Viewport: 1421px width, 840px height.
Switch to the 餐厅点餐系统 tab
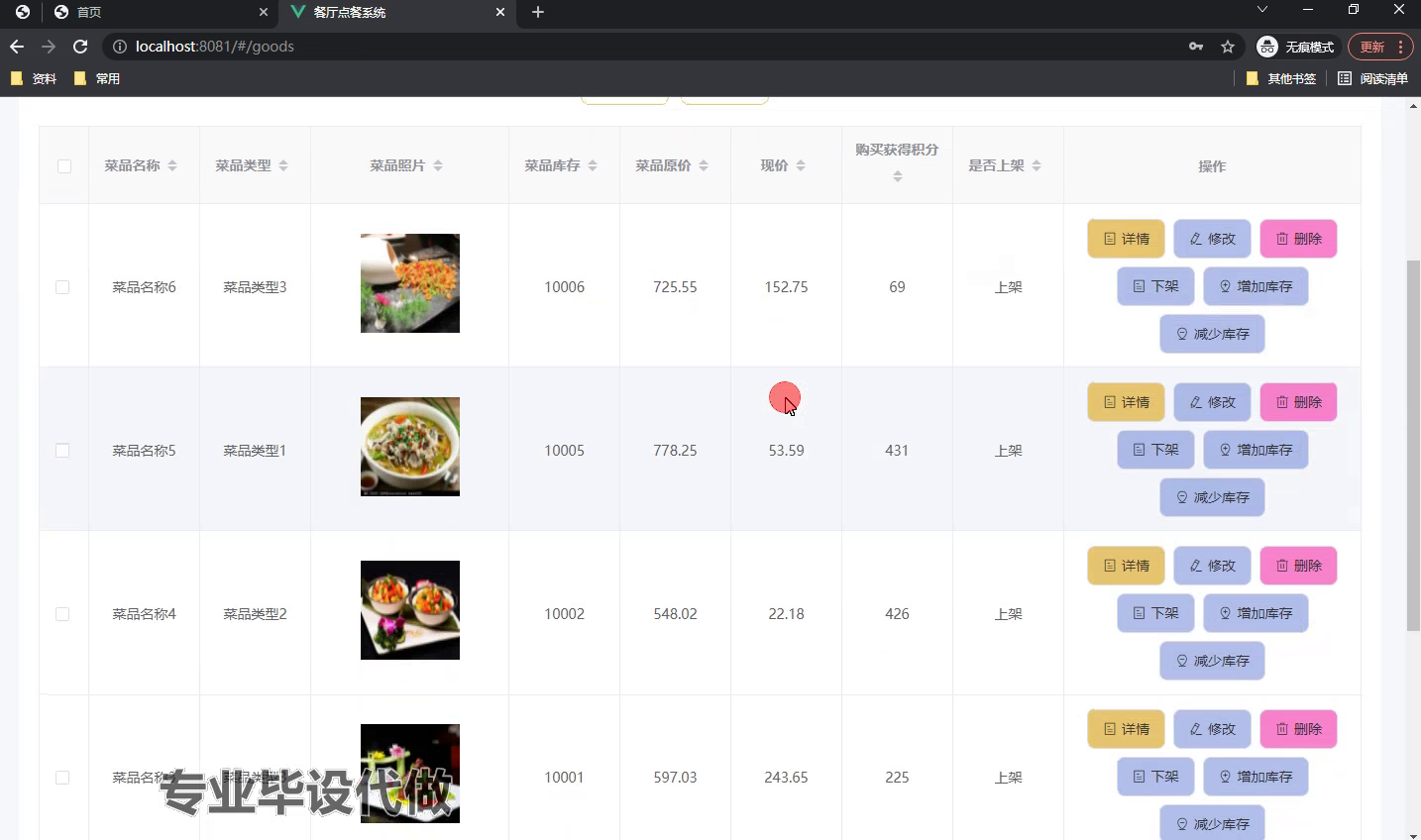pos(396,12)
